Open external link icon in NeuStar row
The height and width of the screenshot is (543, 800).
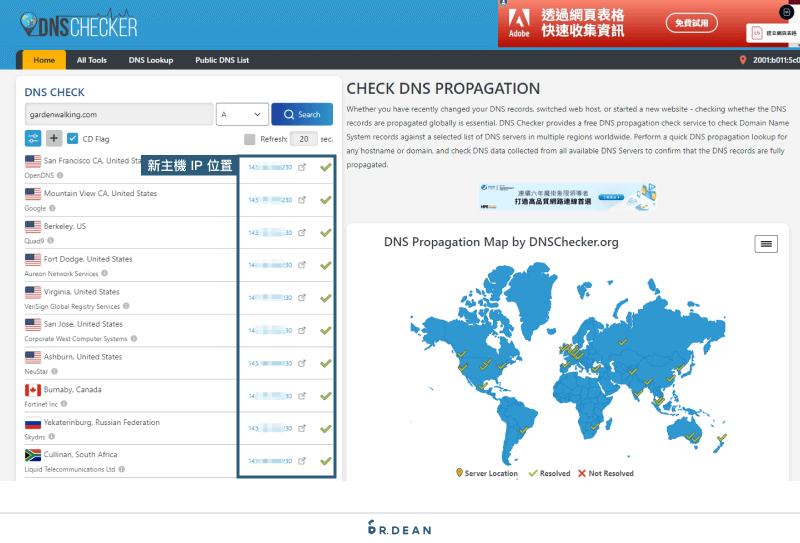click(x=302, y=363)
